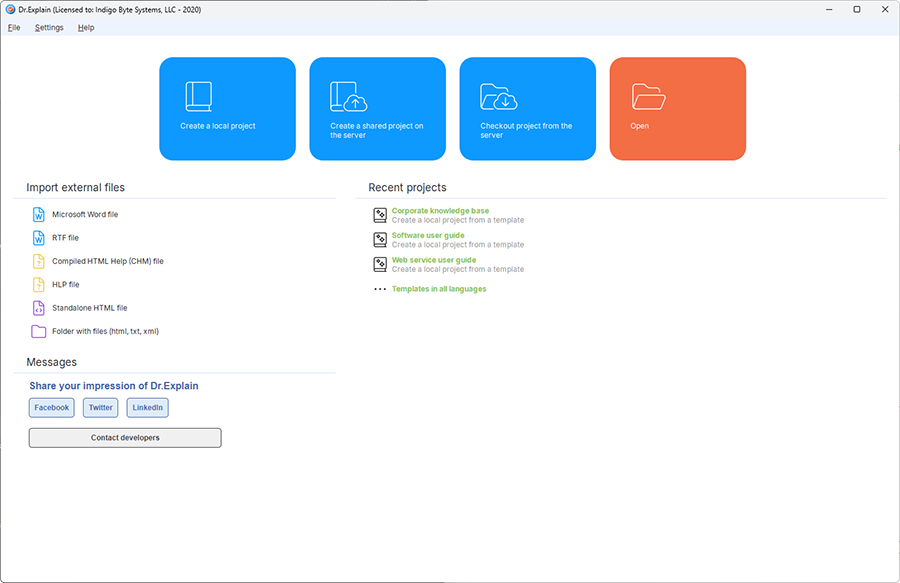The width and height of the screenshot is (900, 583).
Task: Select the HLP file import text
Action: click(66, 285)
